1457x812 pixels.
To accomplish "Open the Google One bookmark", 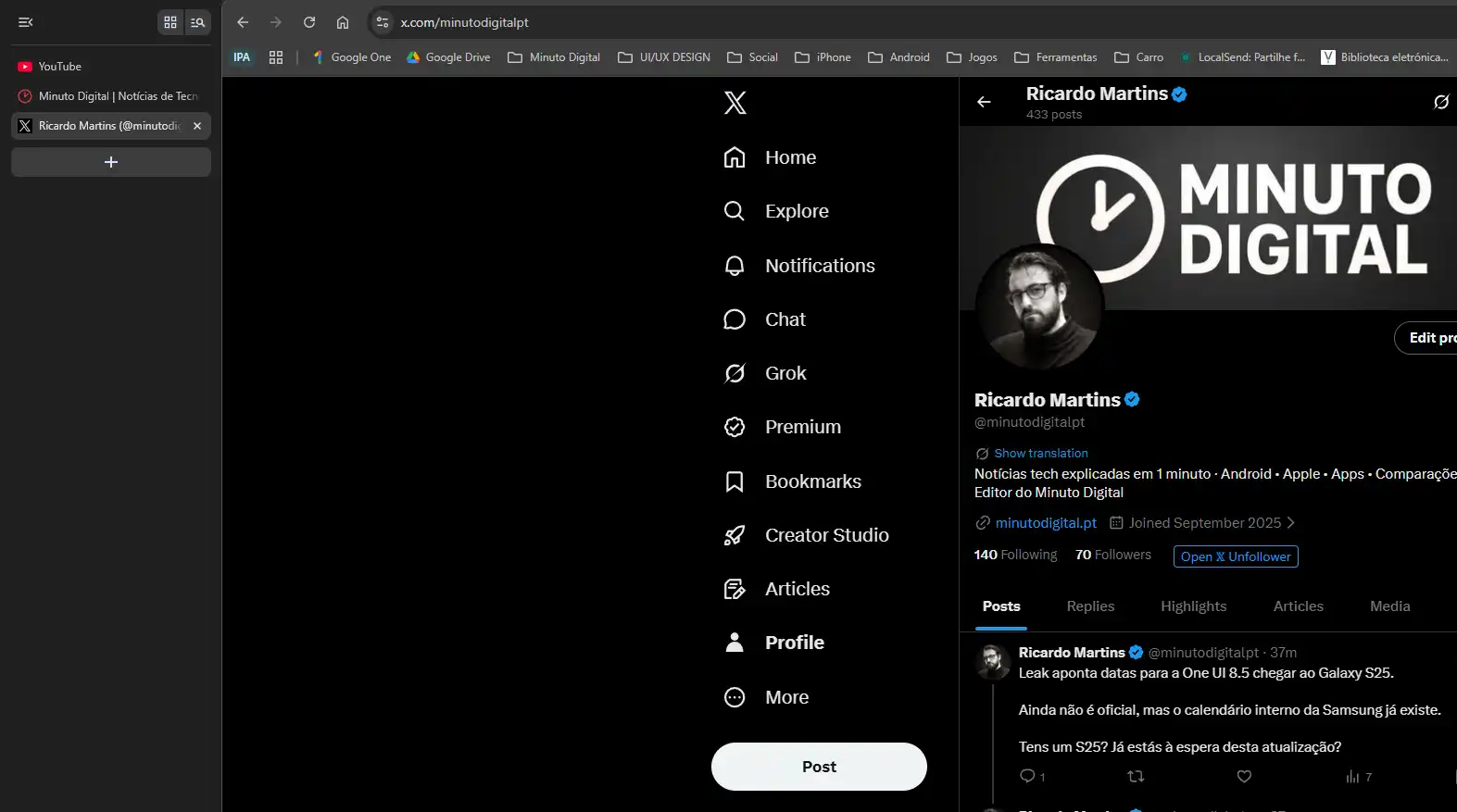I will (x=352, y=57).
